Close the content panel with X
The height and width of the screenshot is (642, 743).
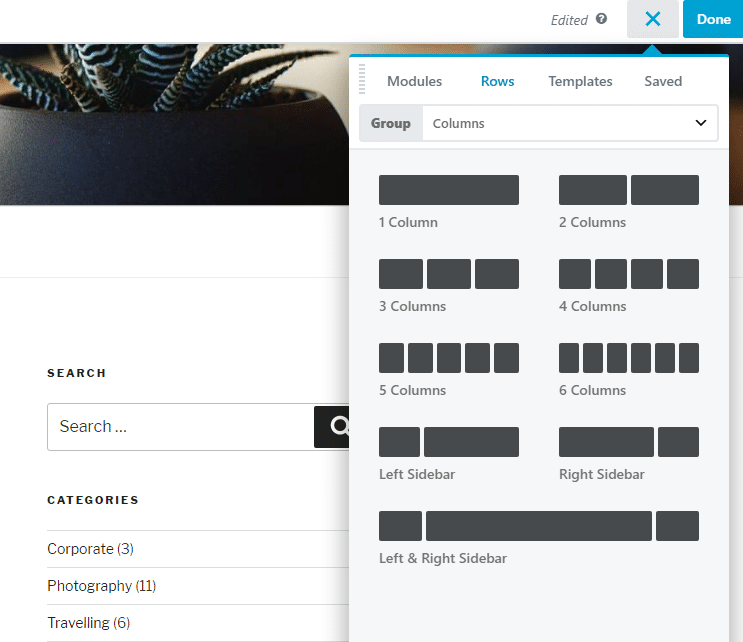pos(653,19)
